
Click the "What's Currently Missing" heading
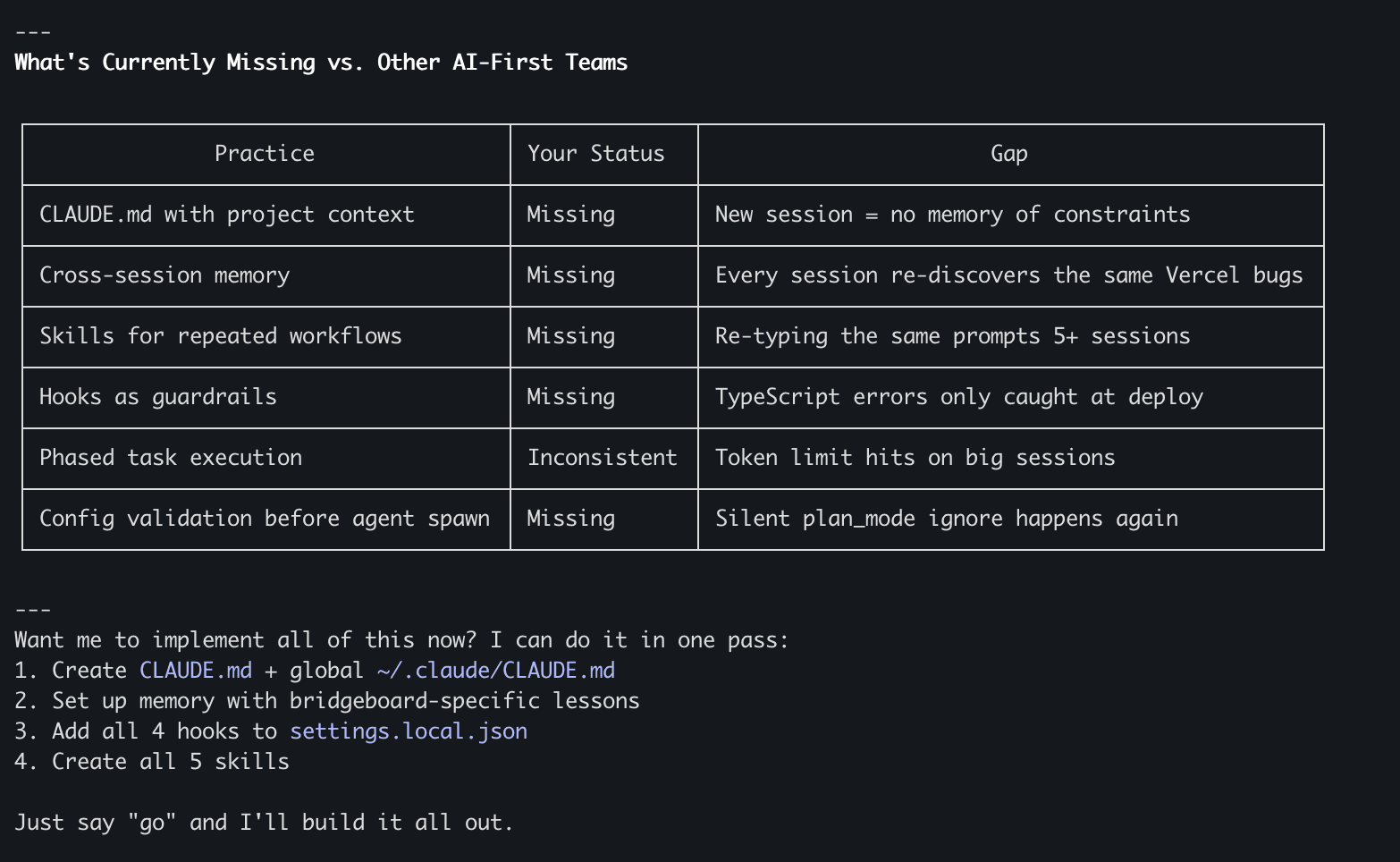pyautogui.click(x=321, y=63)
